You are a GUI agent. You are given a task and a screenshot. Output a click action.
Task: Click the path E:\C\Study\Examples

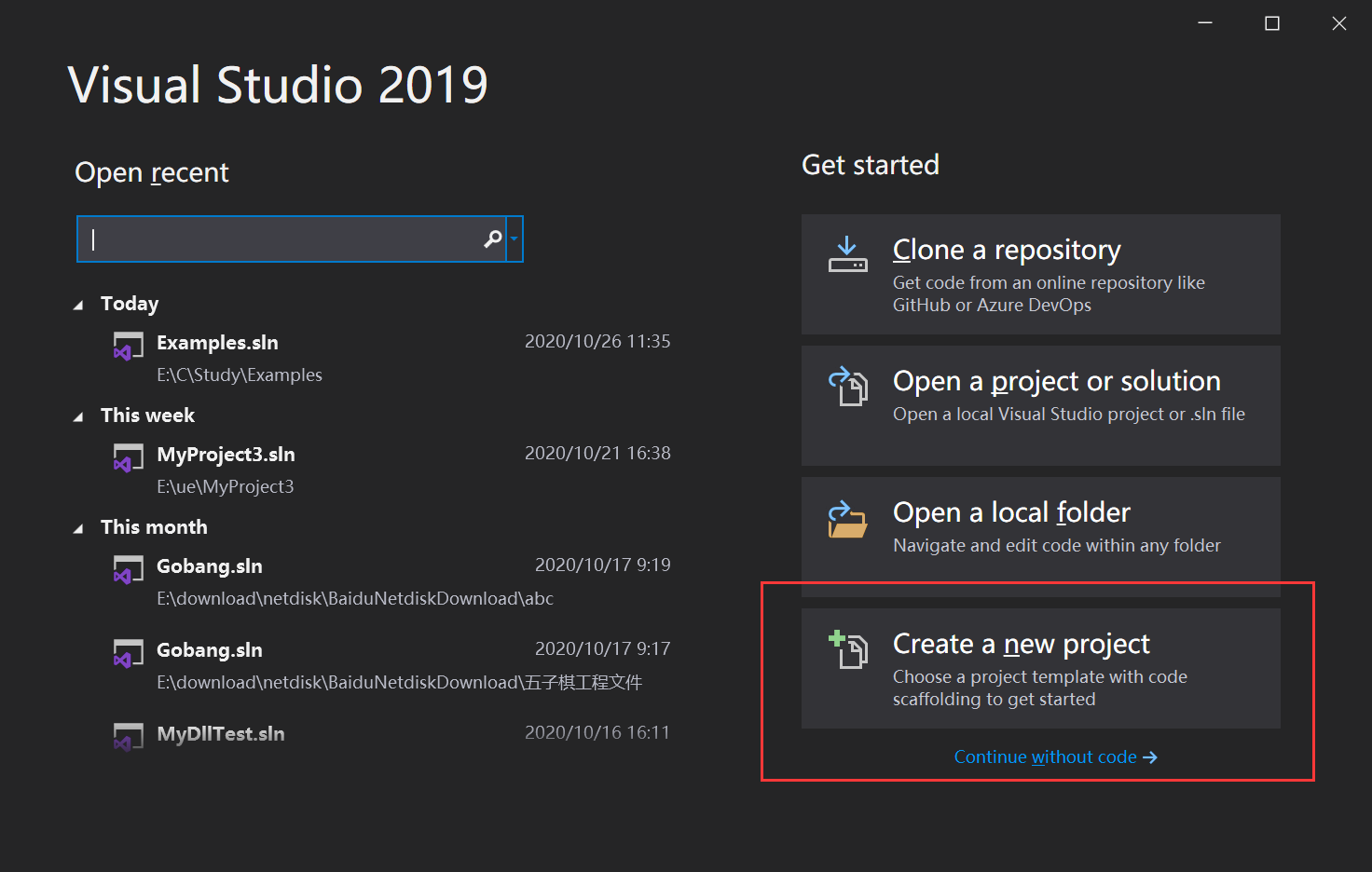click(240, 375)
